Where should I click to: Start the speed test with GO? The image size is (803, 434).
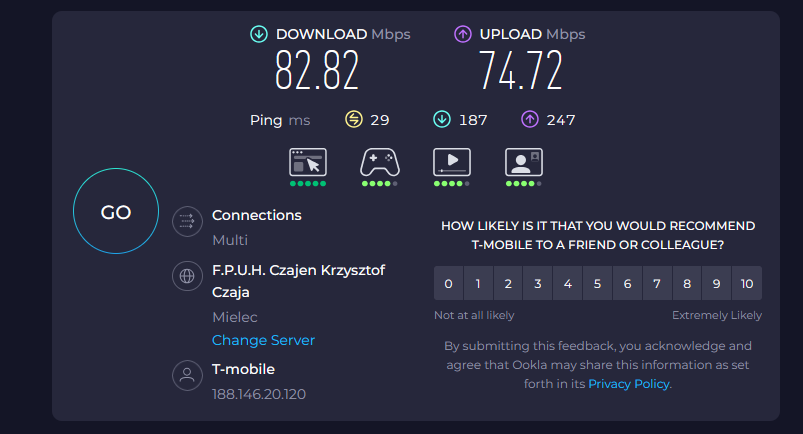116,211
